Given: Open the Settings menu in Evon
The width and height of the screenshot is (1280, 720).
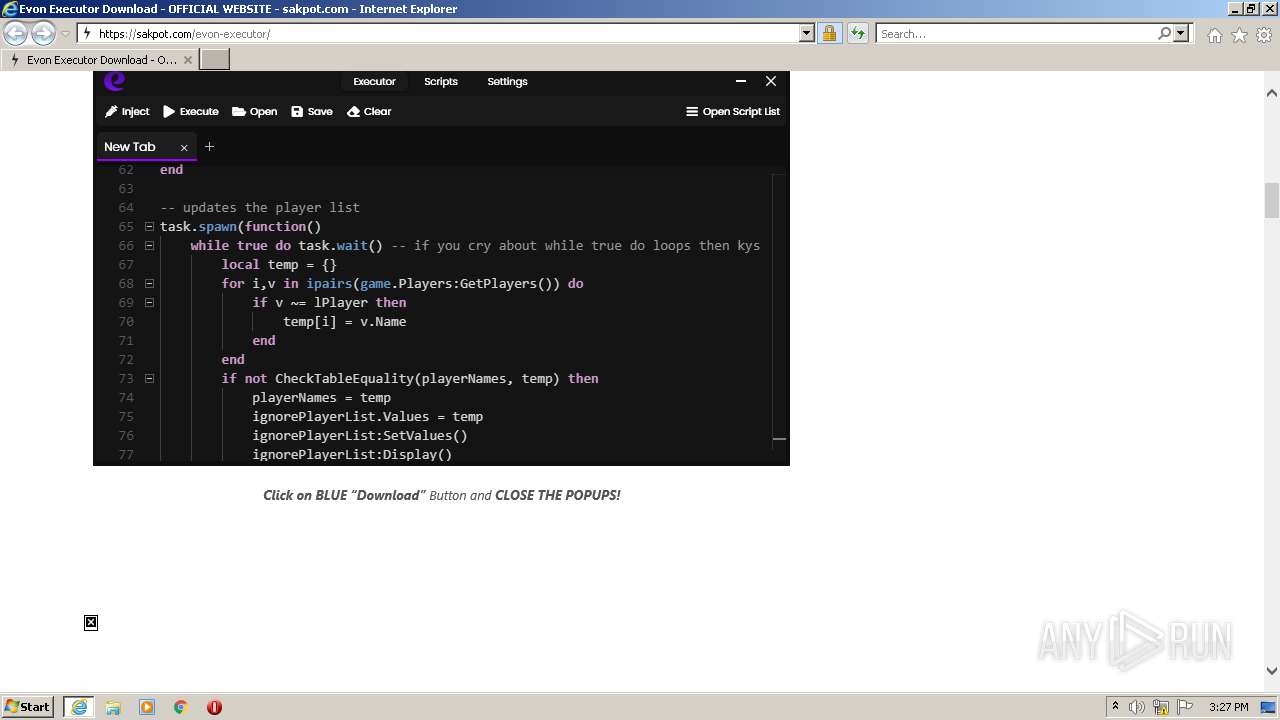Looking at the screenshot, I should (x=507, y=81).
